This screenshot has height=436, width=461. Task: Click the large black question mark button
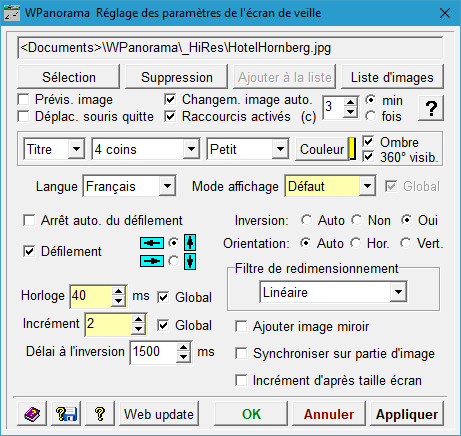coord(431,108)
